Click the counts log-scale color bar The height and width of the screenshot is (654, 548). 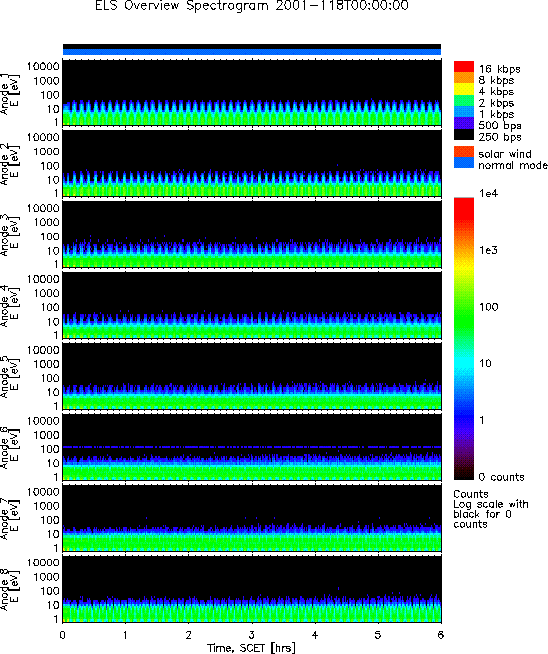click(x=464, y=339)
